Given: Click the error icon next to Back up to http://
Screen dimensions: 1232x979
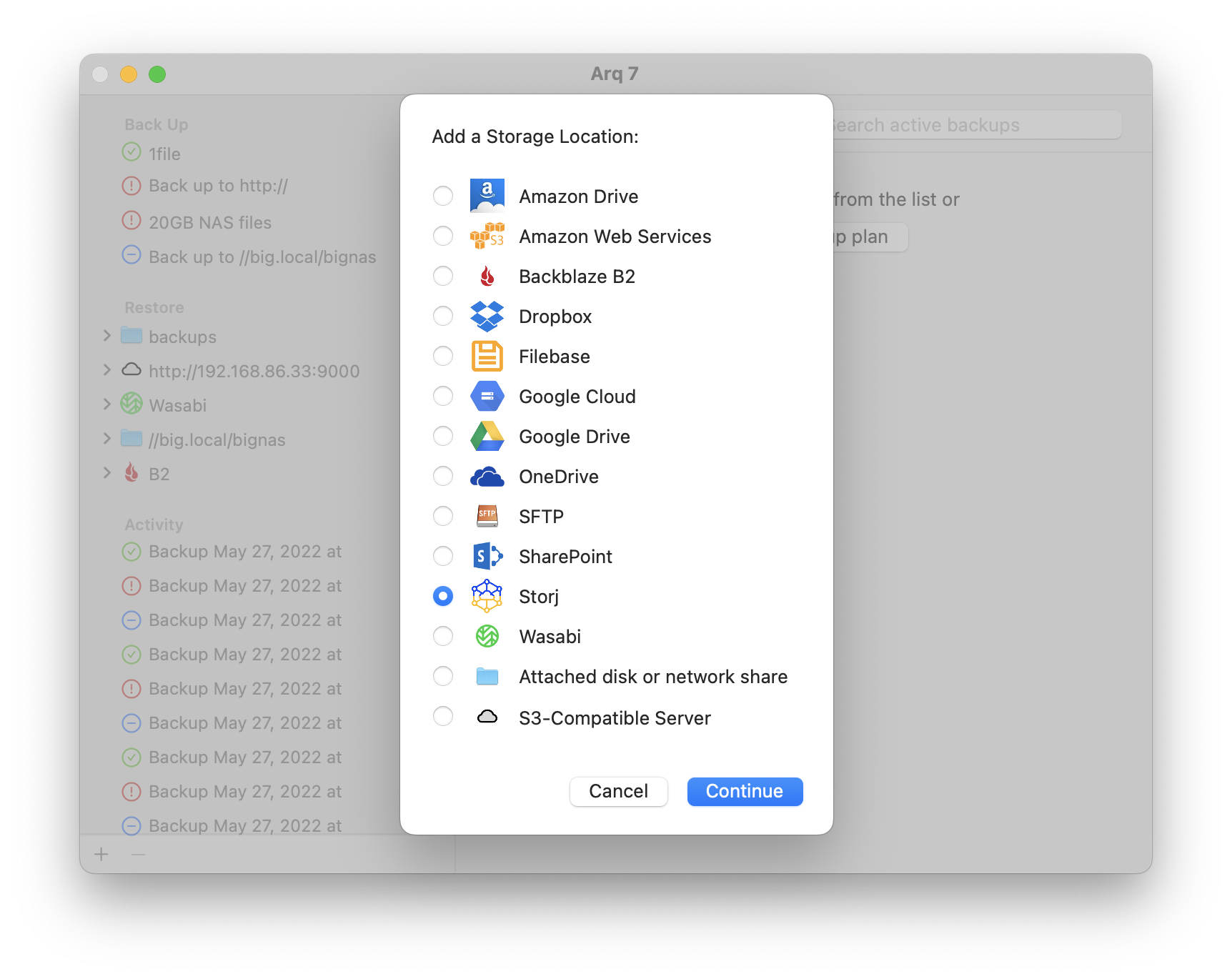Looking at the screenshot, I should tap(131, 187).
